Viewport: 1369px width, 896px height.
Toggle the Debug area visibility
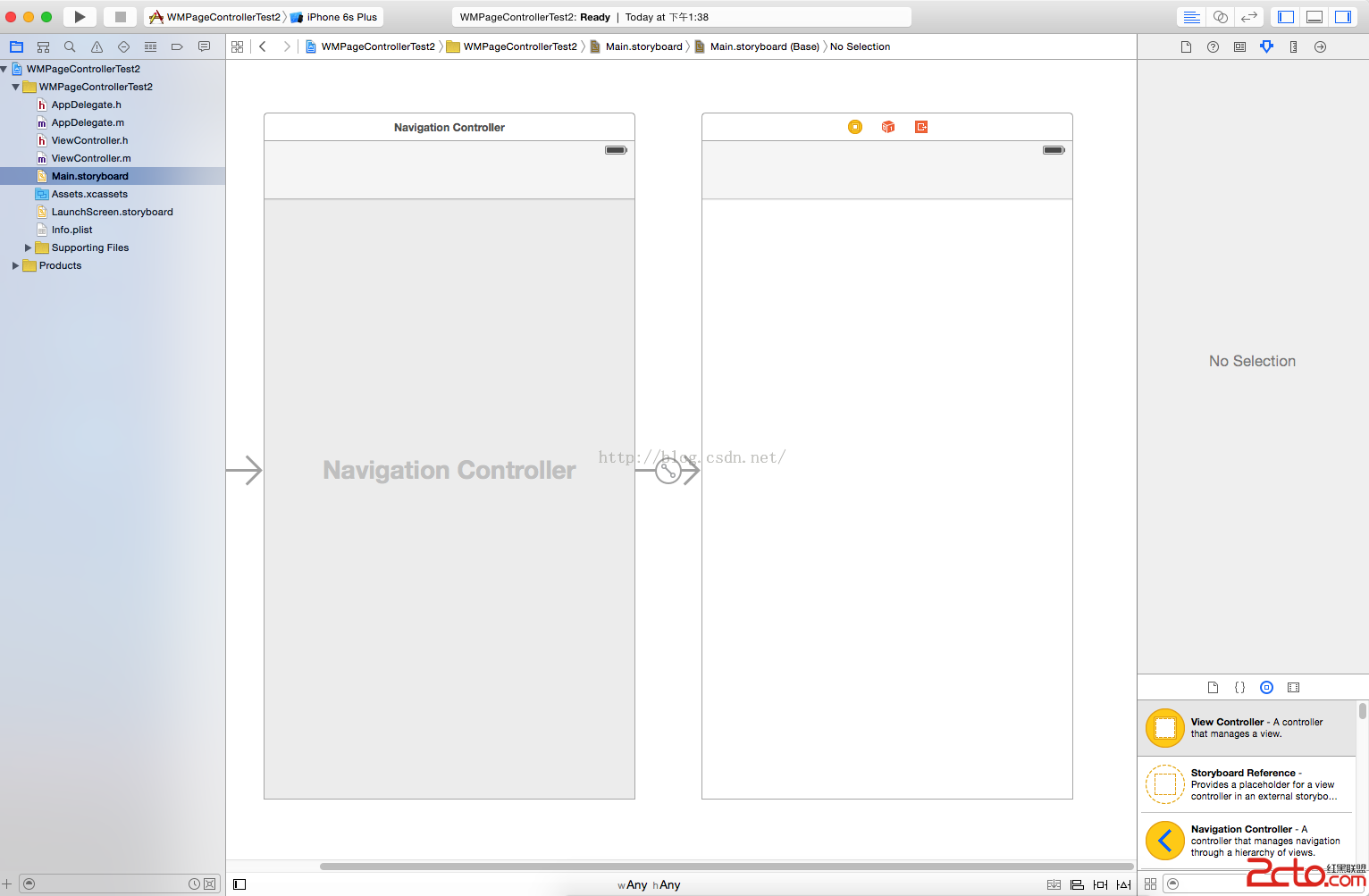tap(1314, 17)
